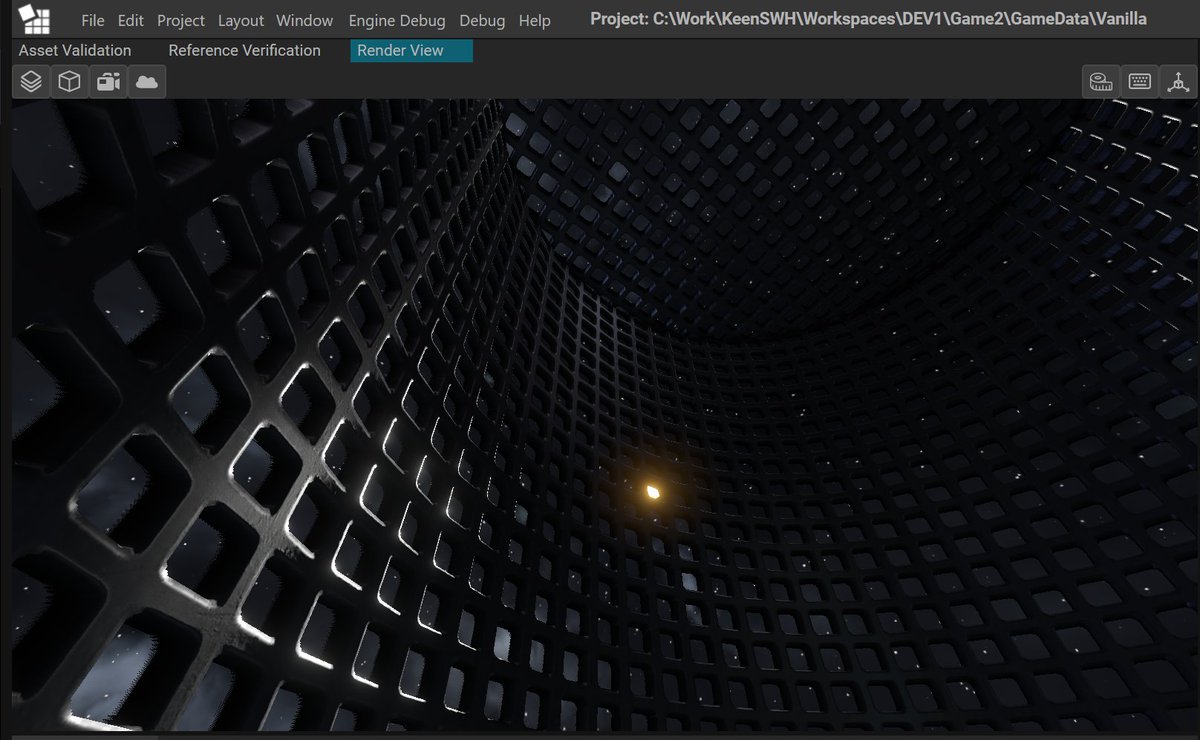Switch to the Asset Validation tab
The image size is (1200, 740).
pyautogui.click(x=75, y=50)
